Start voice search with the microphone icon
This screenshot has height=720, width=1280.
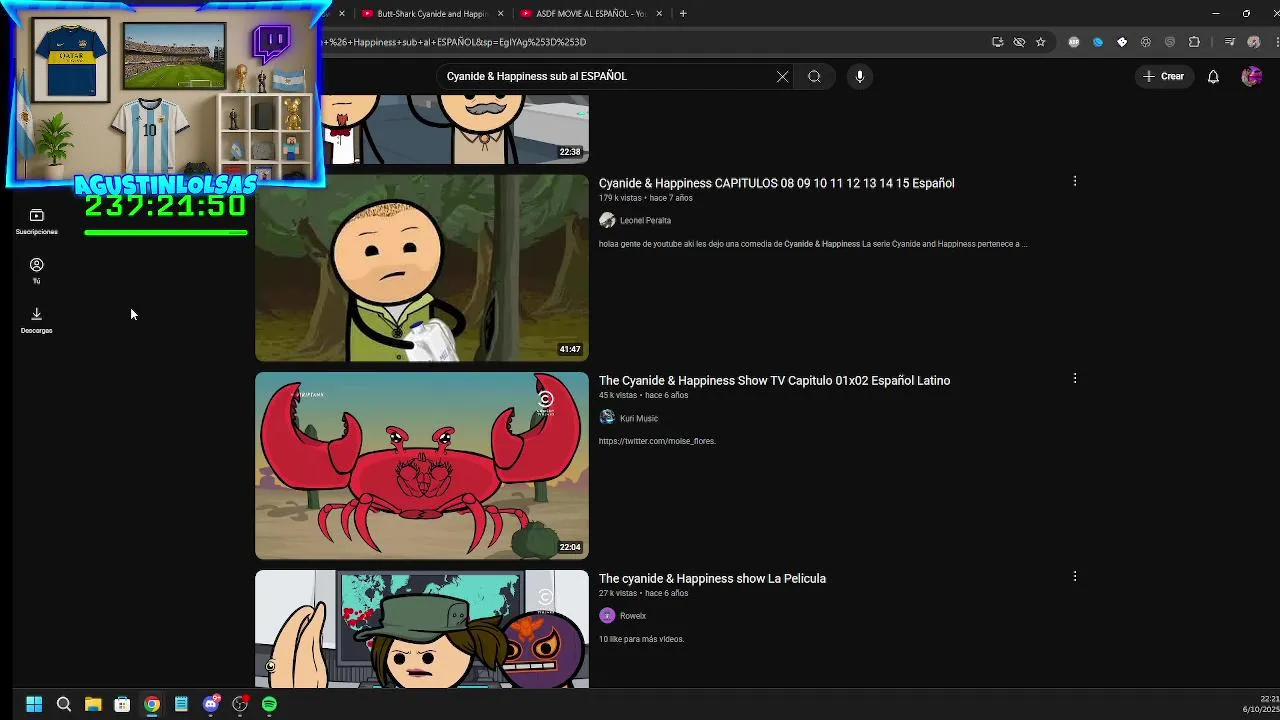[x=859, y=76]
